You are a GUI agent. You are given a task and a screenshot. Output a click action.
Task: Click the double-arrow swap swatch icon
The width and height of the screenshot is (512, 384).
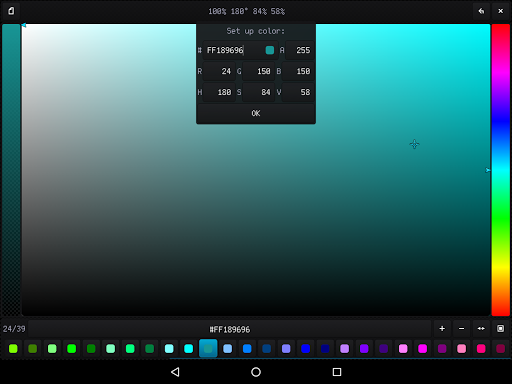click(x=481, y=329)
